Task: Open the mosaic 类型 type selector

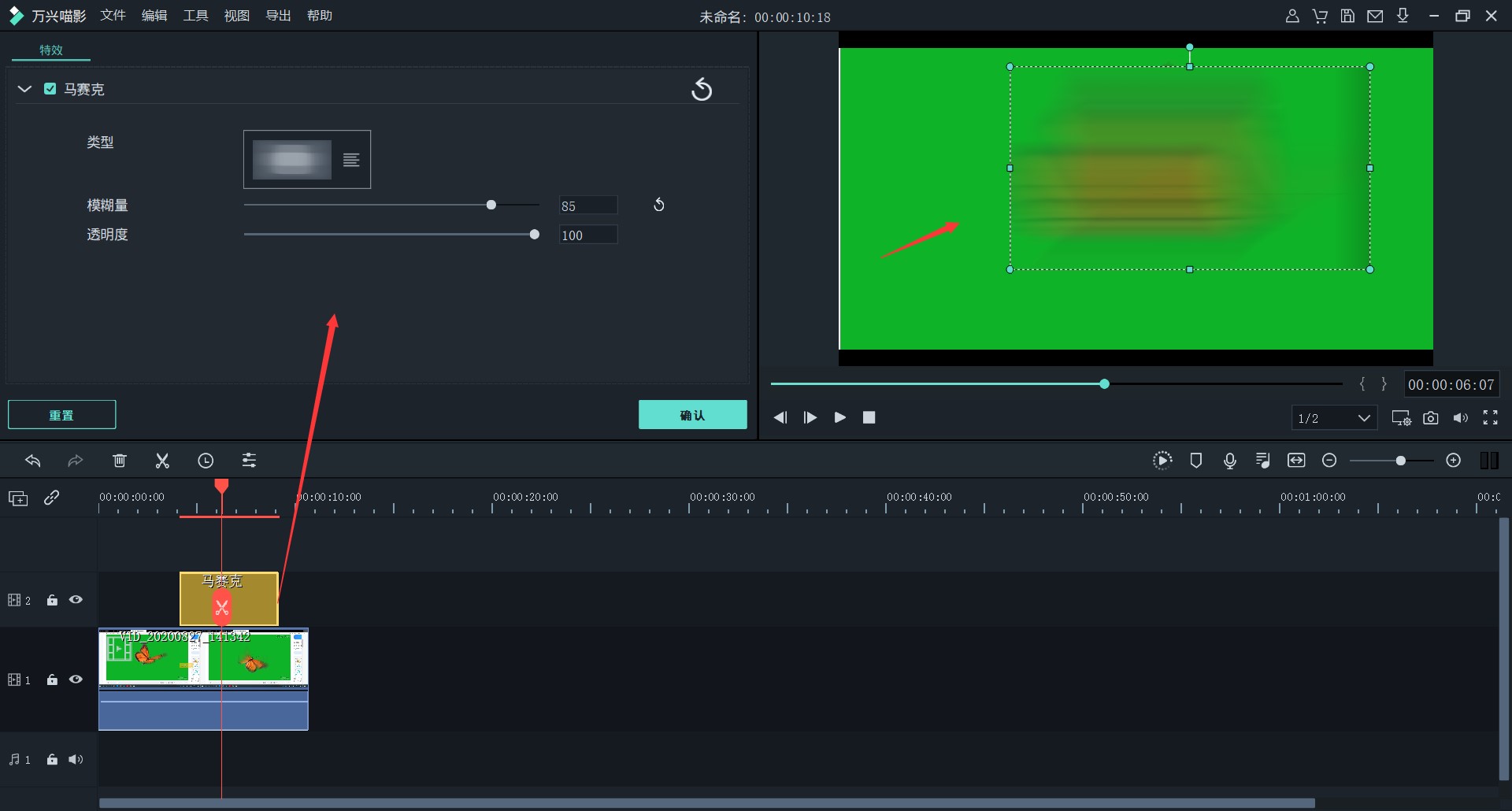Action: tap(307, 160)
